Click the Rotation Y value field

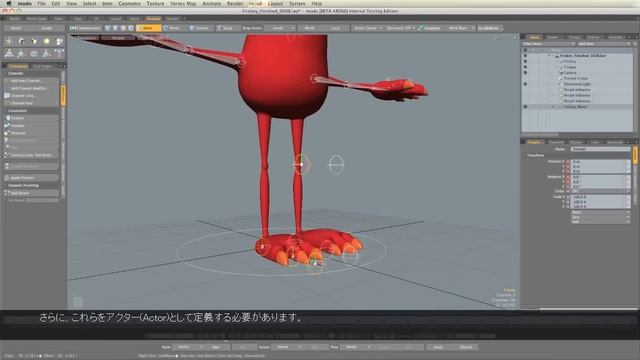[600, 182]
